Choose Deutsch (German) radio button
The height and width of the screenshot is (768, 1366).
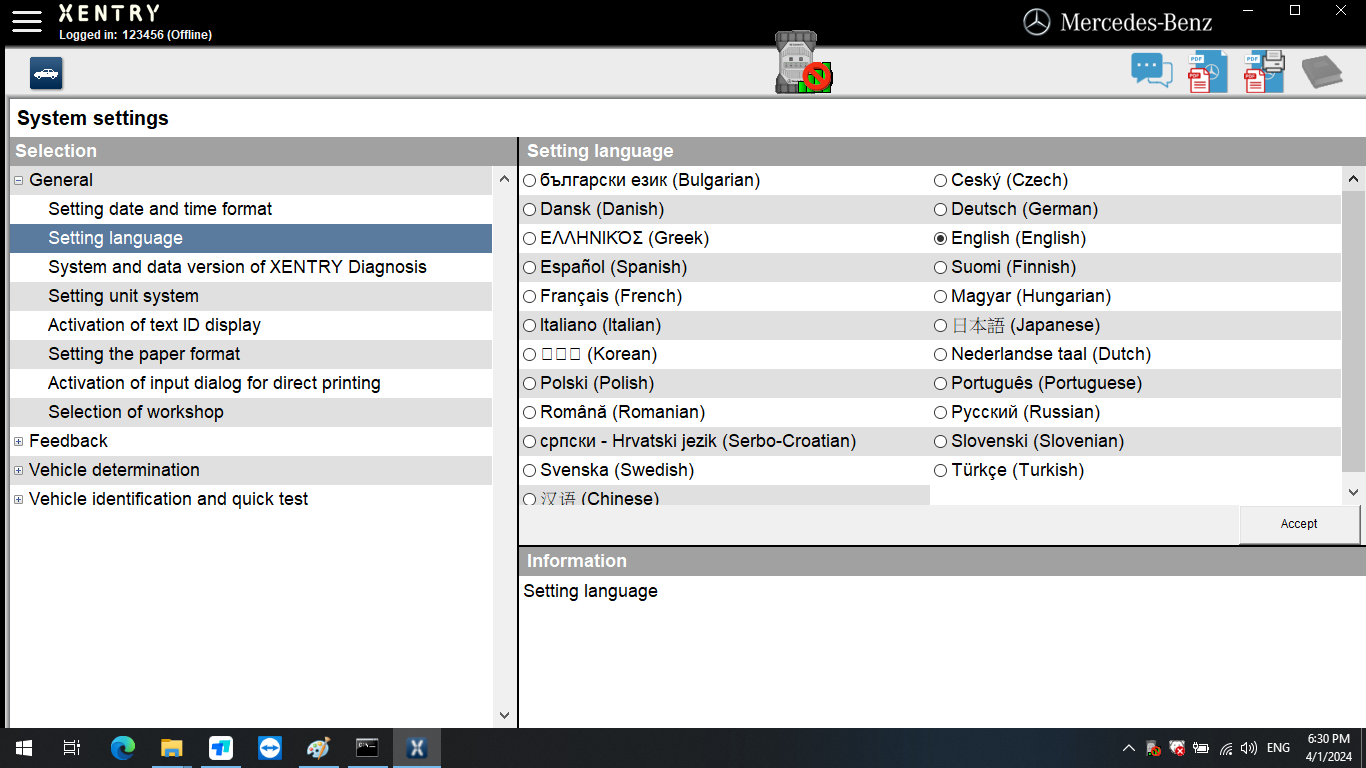tap(940, 210)
